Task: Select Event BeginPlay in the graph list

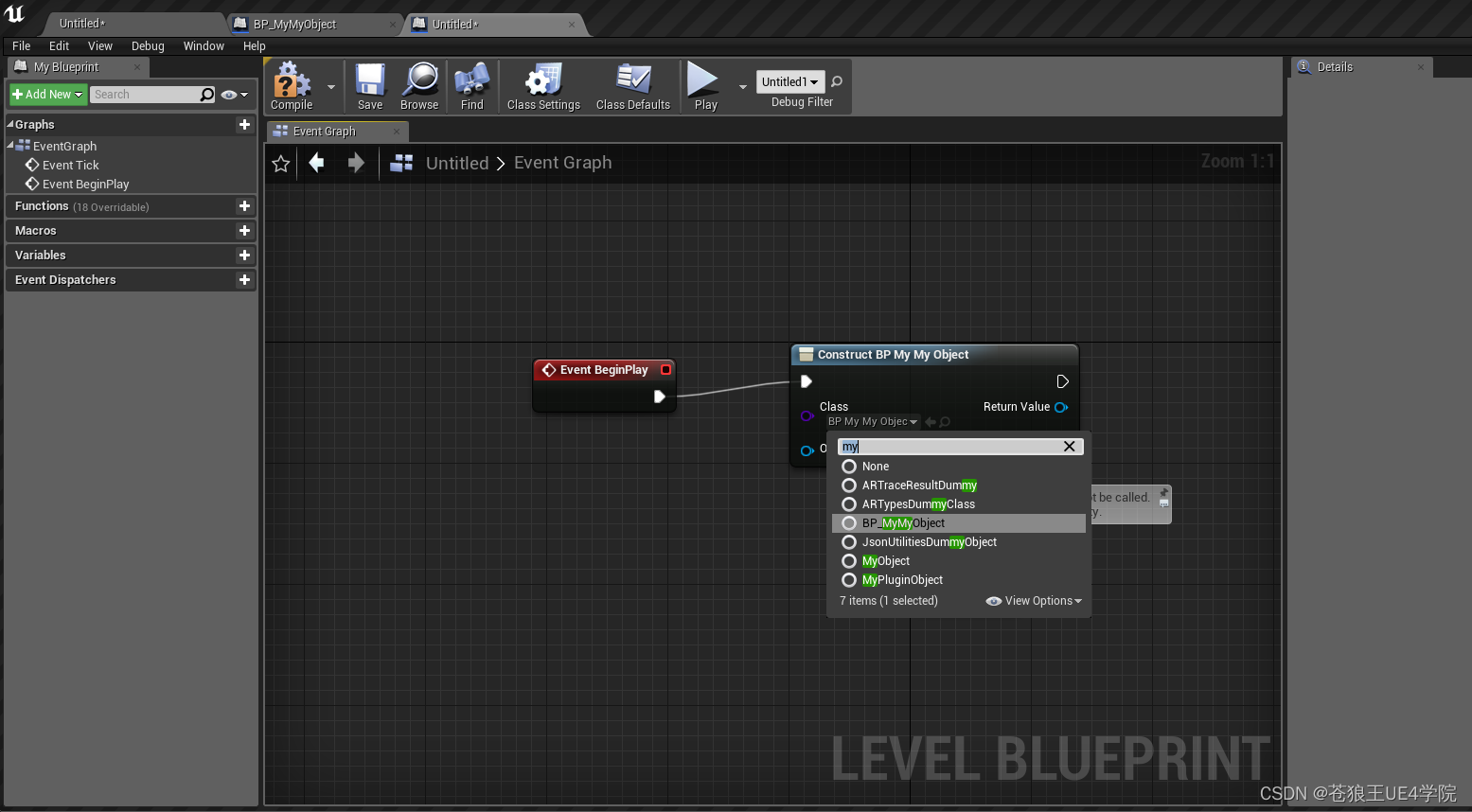Action: click(85, 184)
